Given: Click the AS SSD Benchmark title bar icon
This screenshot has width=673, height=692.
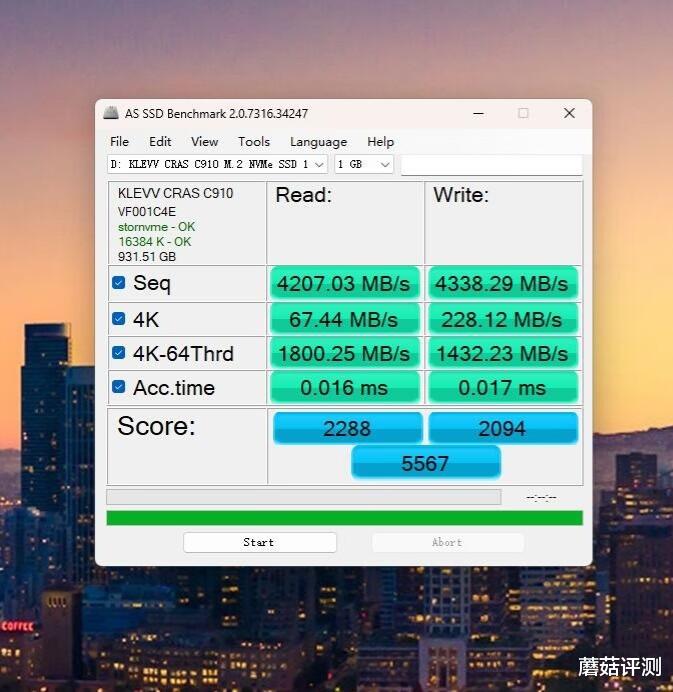Looking at the screenshot, I should pos(111,113).
